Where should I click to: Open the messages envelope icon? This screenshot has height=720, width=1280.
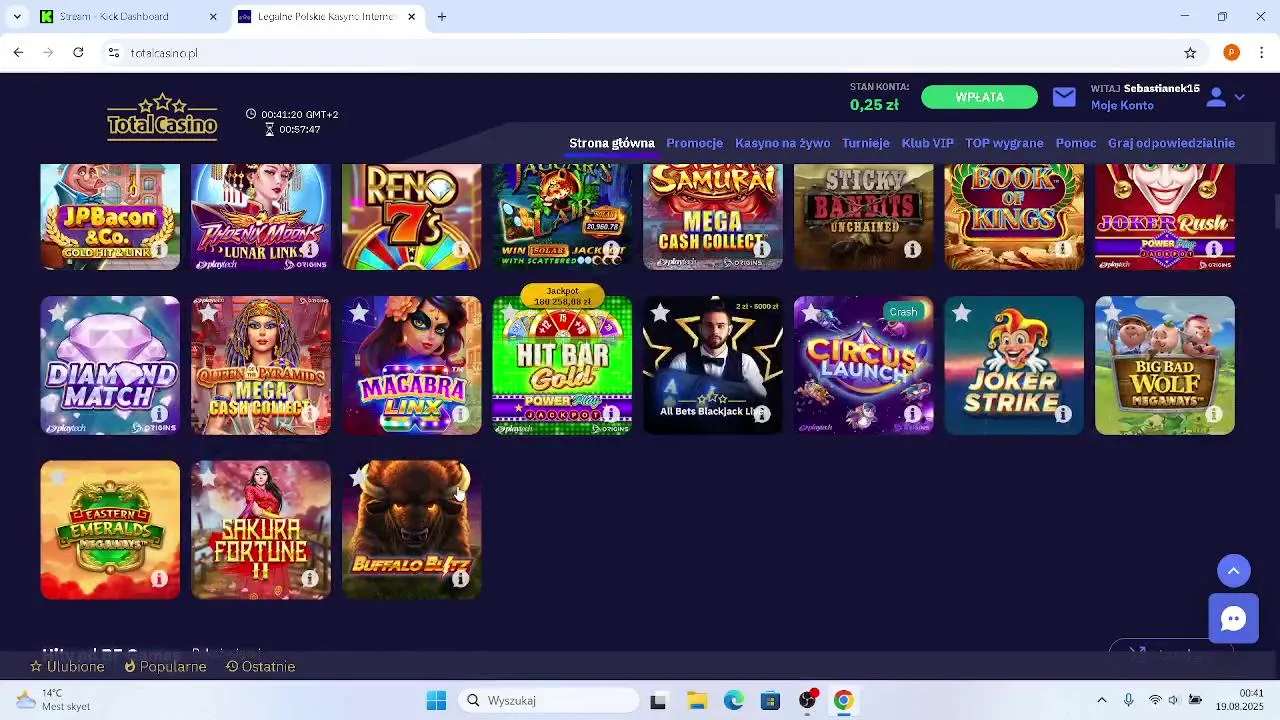tap(1064, 97)
